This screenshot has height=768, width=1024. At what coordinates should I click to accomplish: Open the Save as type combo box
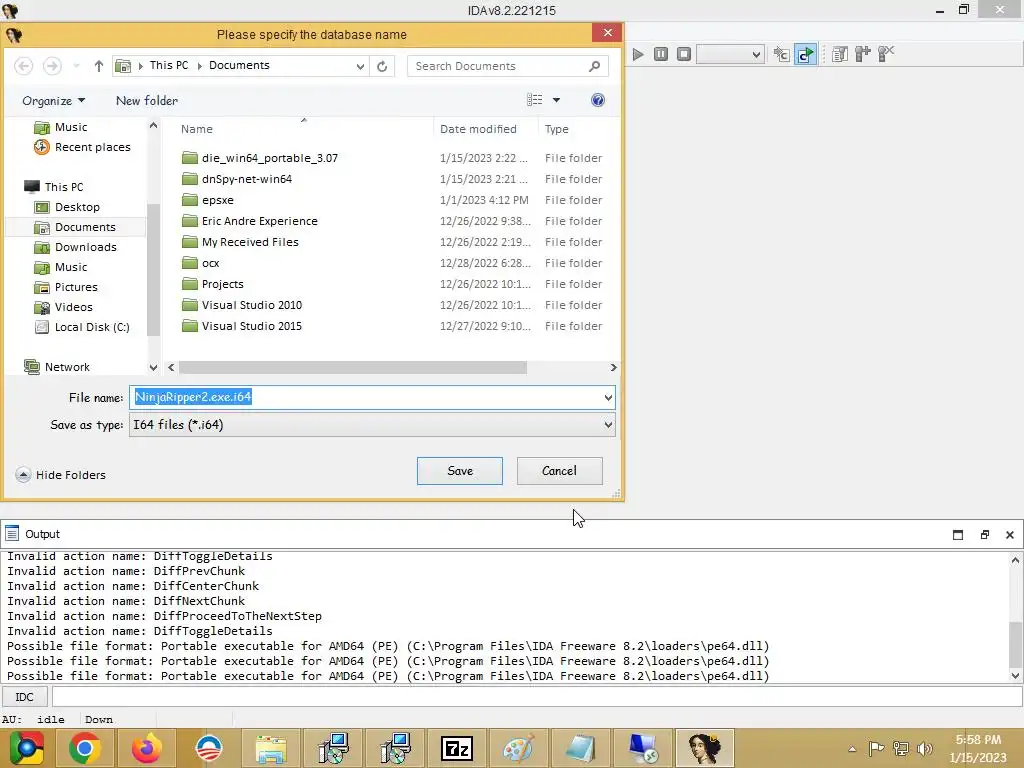pyautogui.click(x=372, y=425)
